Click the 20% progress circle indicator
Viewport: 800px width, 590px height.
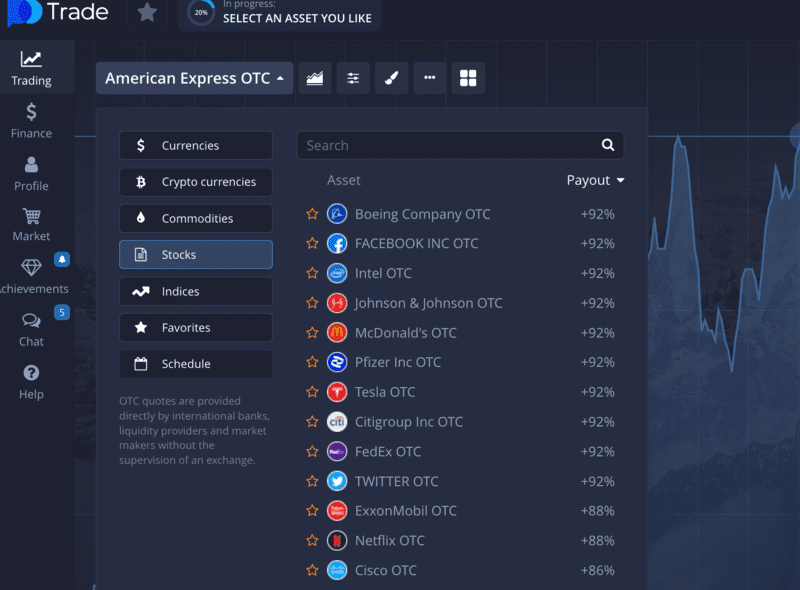point(198,14)
